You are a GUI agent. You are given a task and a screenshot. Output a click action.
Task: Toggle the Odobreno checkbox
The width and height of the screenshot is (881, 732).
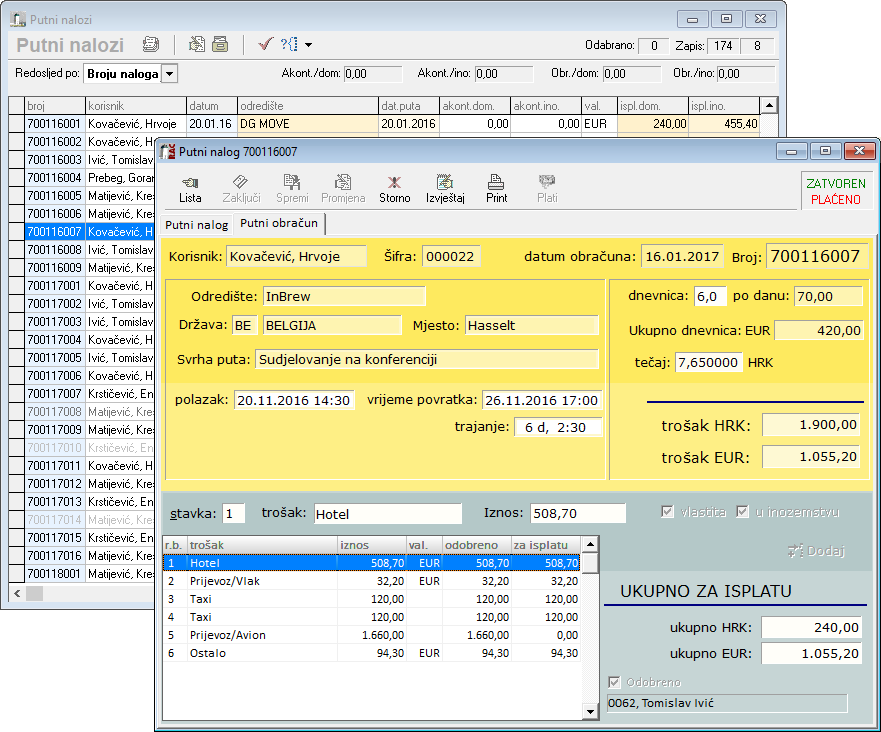click(x=615, y=683)
